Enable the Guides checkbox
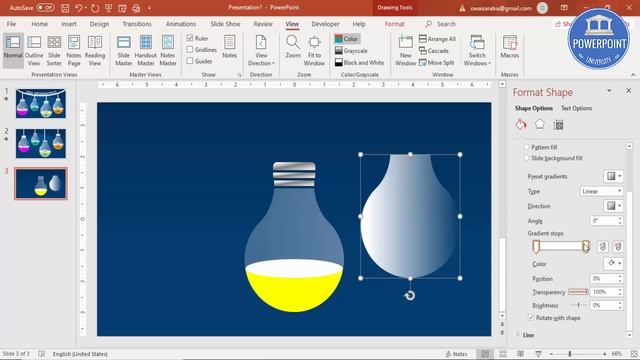Viewport: 640px width, 360px height. [x=190, y=61]
